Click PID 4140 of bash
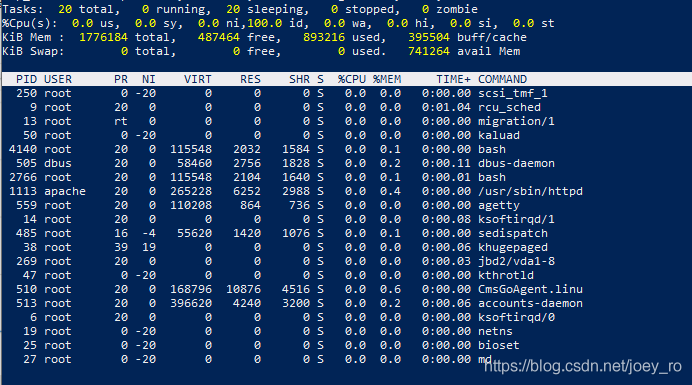Viewport: 692px width, 385px height. pos(23,149)
